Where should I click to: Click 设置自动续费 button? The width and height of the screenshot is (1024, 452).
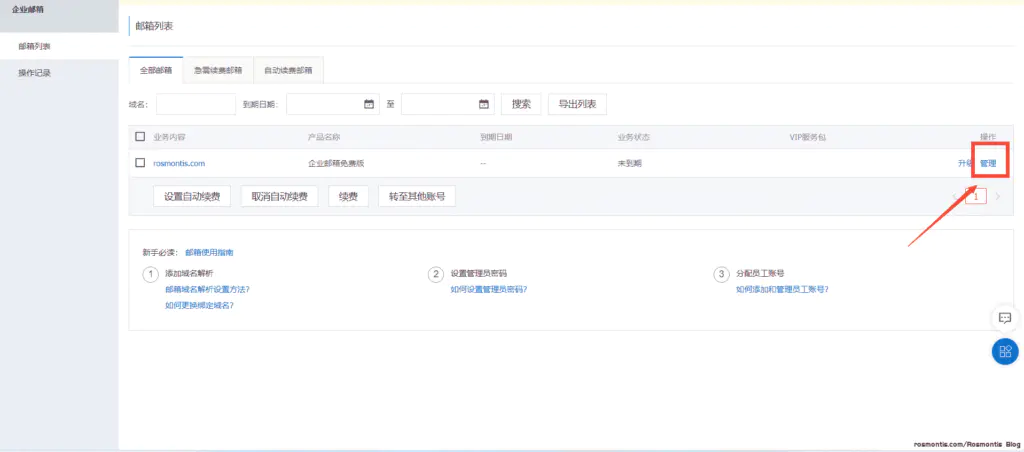click(192, 196)
